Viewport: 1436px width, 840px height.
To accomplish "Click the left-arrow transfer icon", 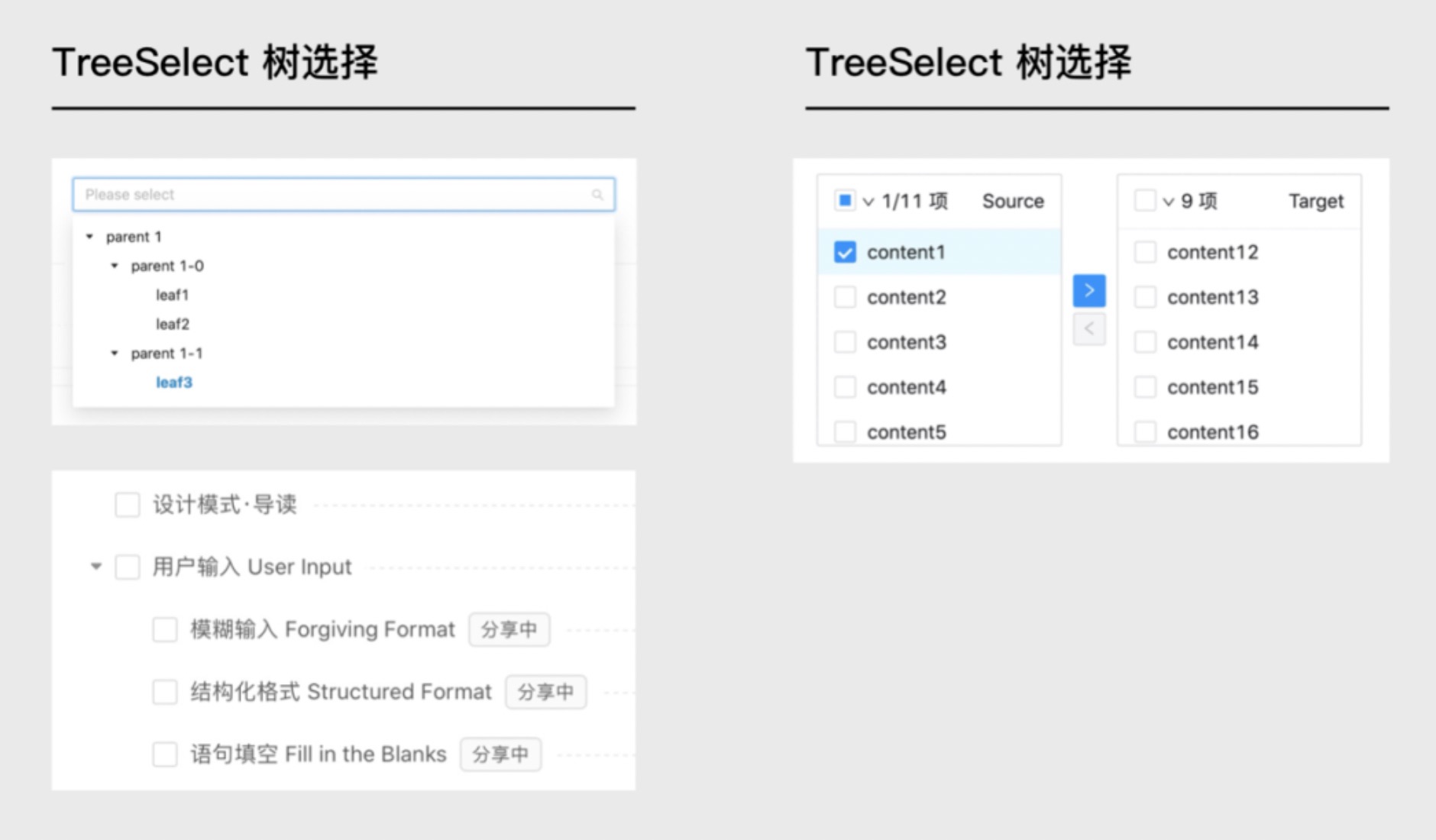I will tap(1088, 328).
